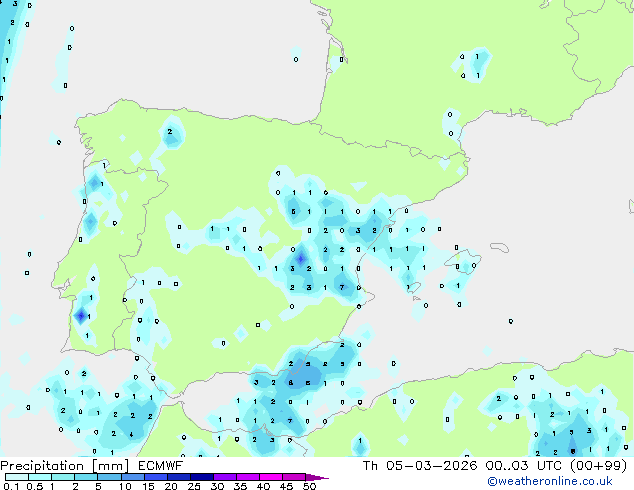Click the legend label '0.5'
Image resolution: width=634 pixels, height=490 pixels.
coord(34,486)
